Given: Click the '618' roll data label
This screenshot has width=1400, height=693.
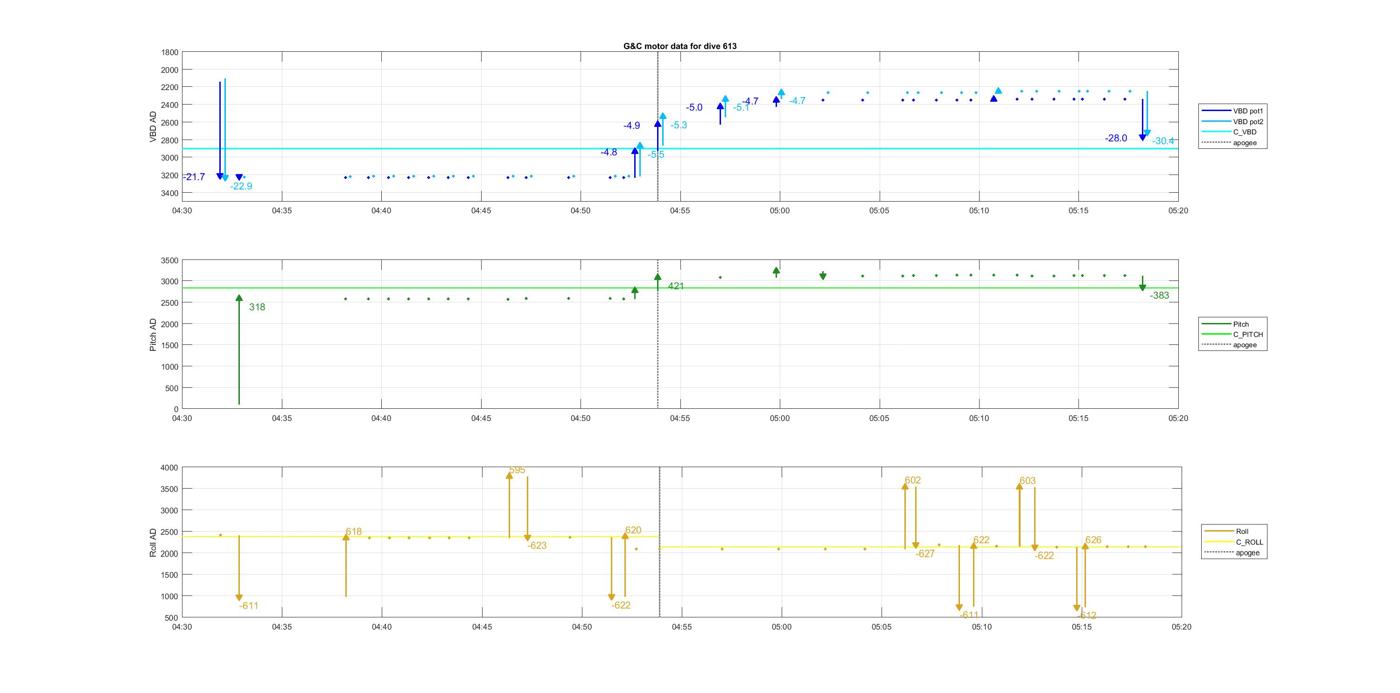Looking at the screenshot, I should pyautogui.click(x=354, y=532).
